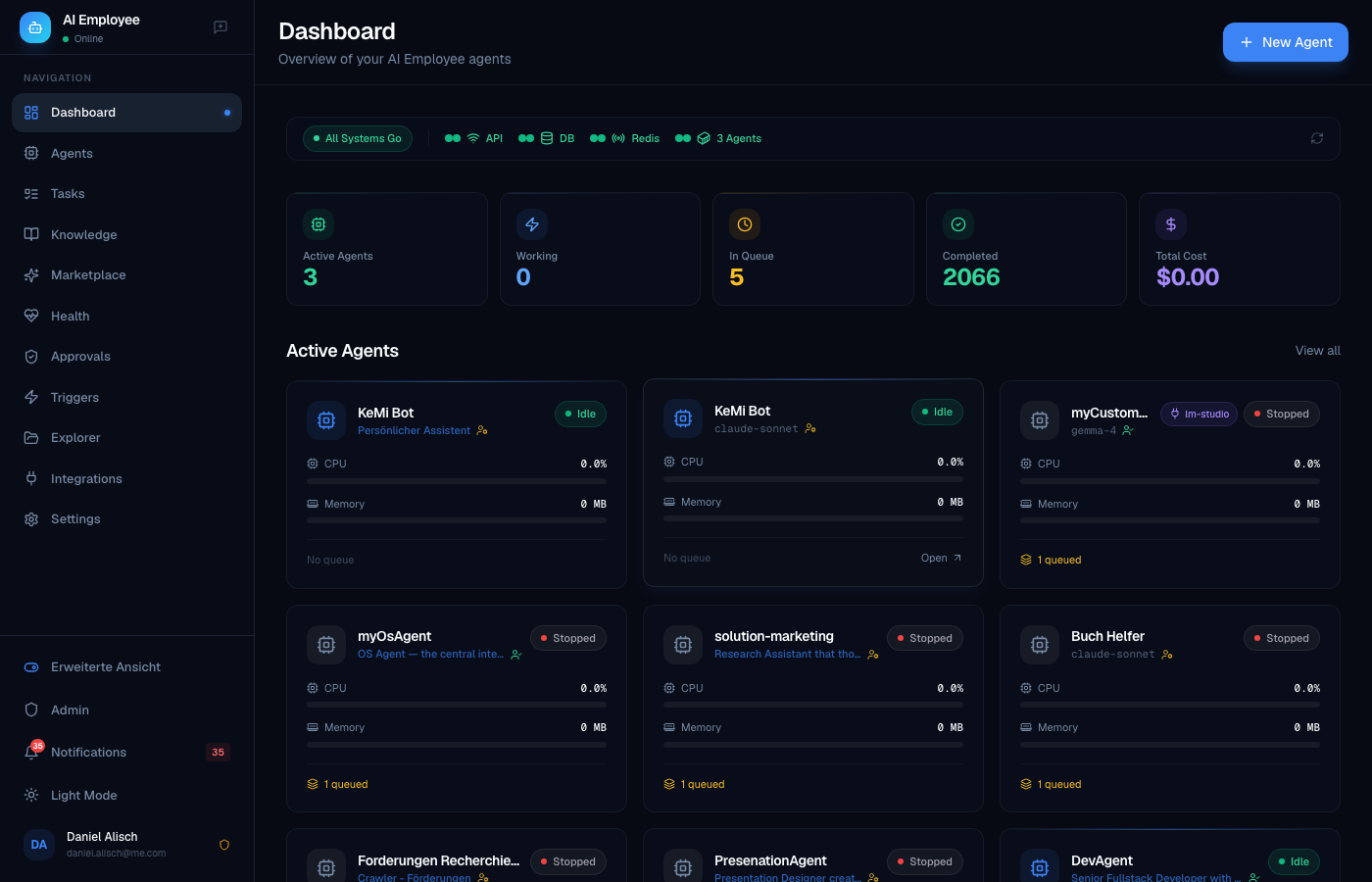Image resolution: width=1372 pixels, height=882 pixels.
Task: Click the Idle status chip on KeMi Bot
Action: 580,414
